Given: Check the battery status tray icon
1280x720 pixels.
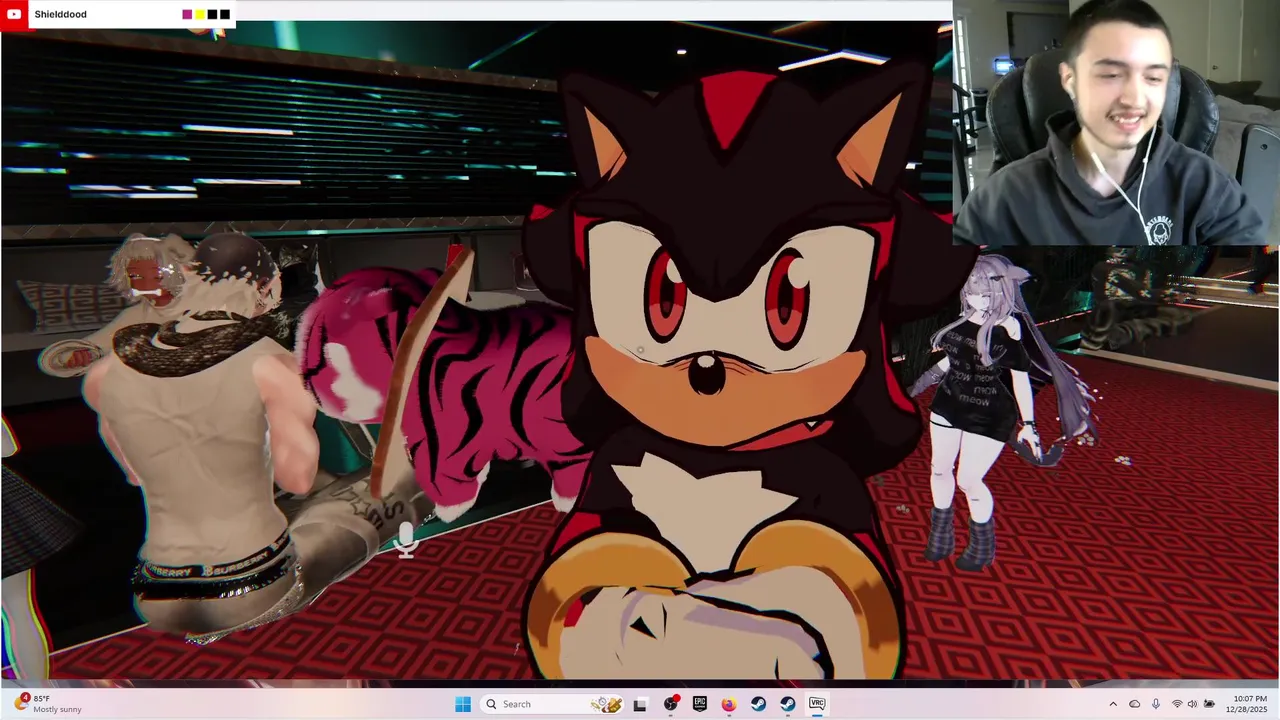Looking at the screenshot, I should click(x=1209, y=704).
